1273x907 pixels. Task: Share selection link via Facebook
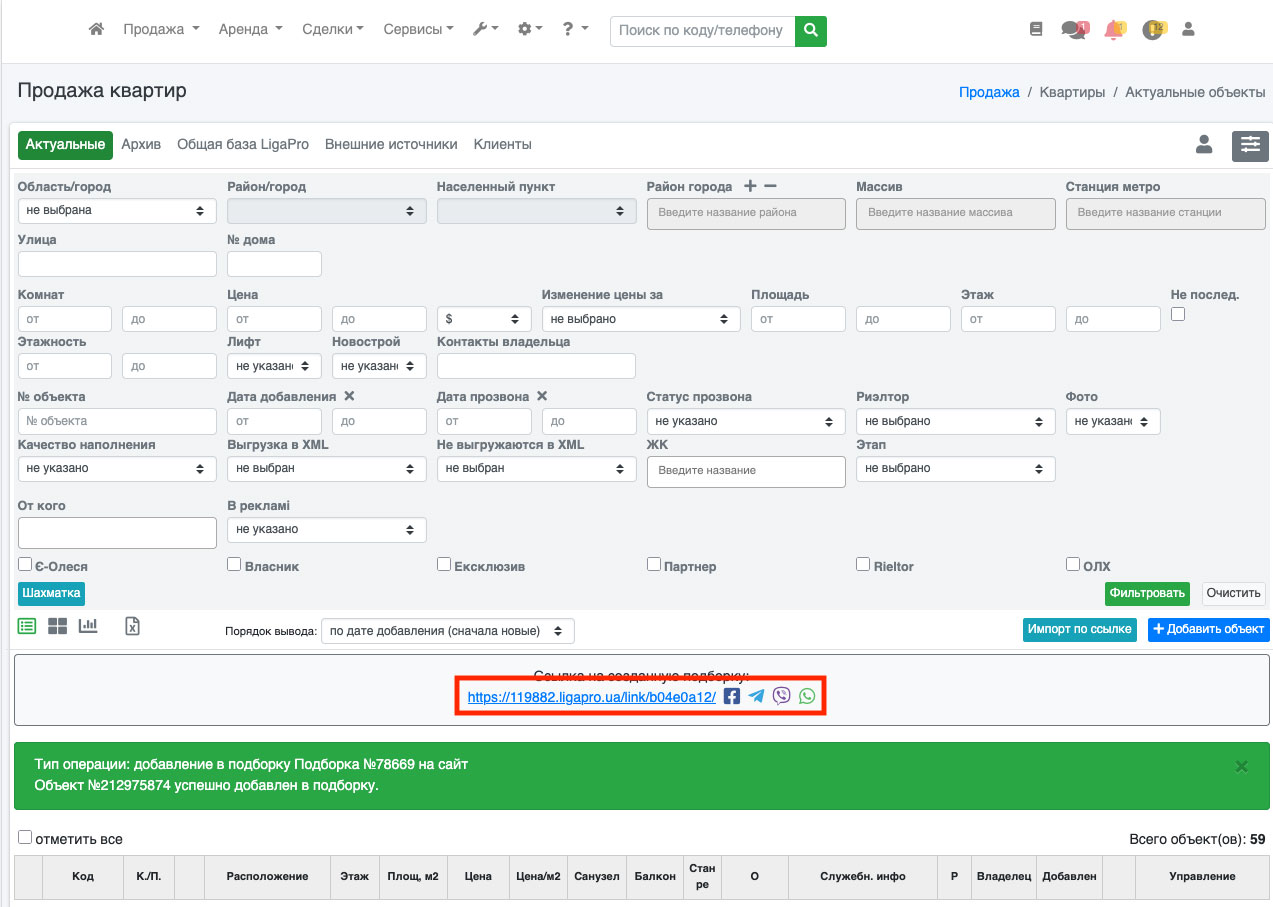tap(732, 696)
